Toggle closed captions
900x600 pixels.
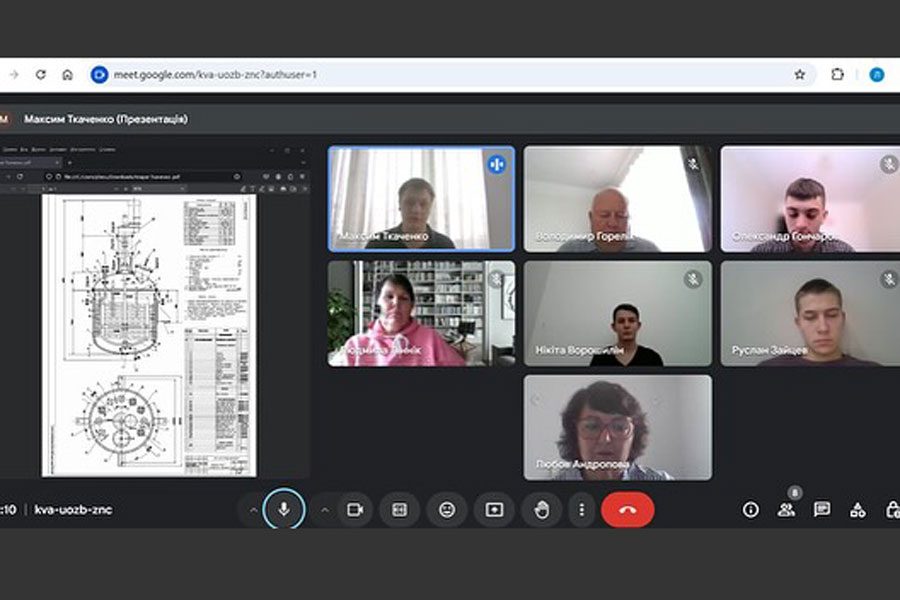point(399,509)
